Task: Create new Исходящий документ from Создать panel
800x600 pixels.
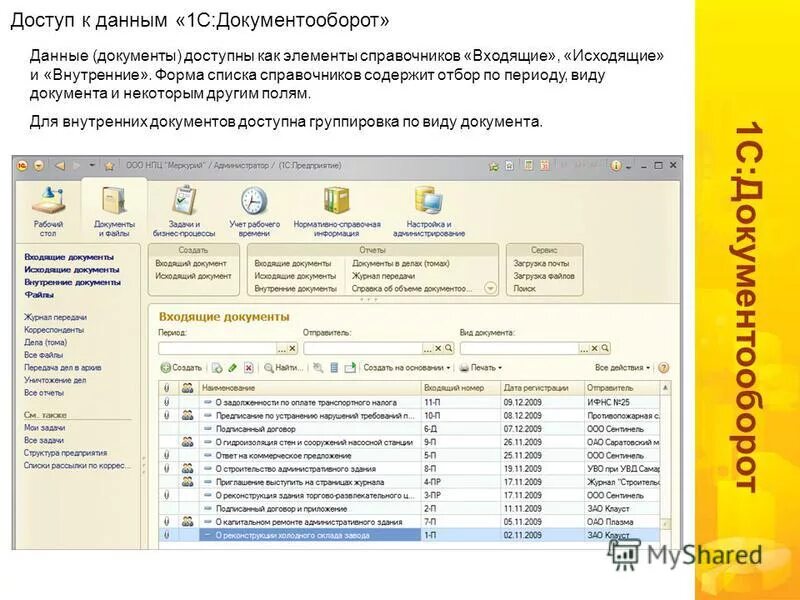Action: click(193, 276)
